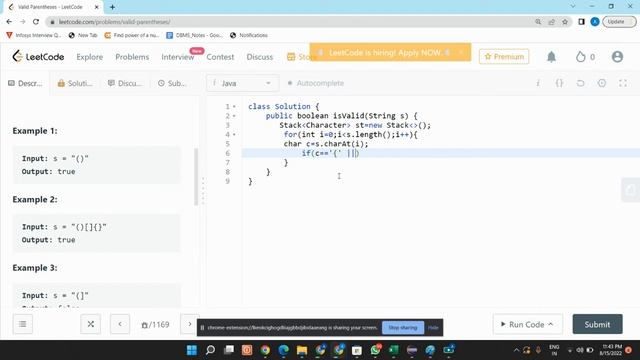
Task: Collapse line 4 for-loop fold arrow
Action: [234, 135]
